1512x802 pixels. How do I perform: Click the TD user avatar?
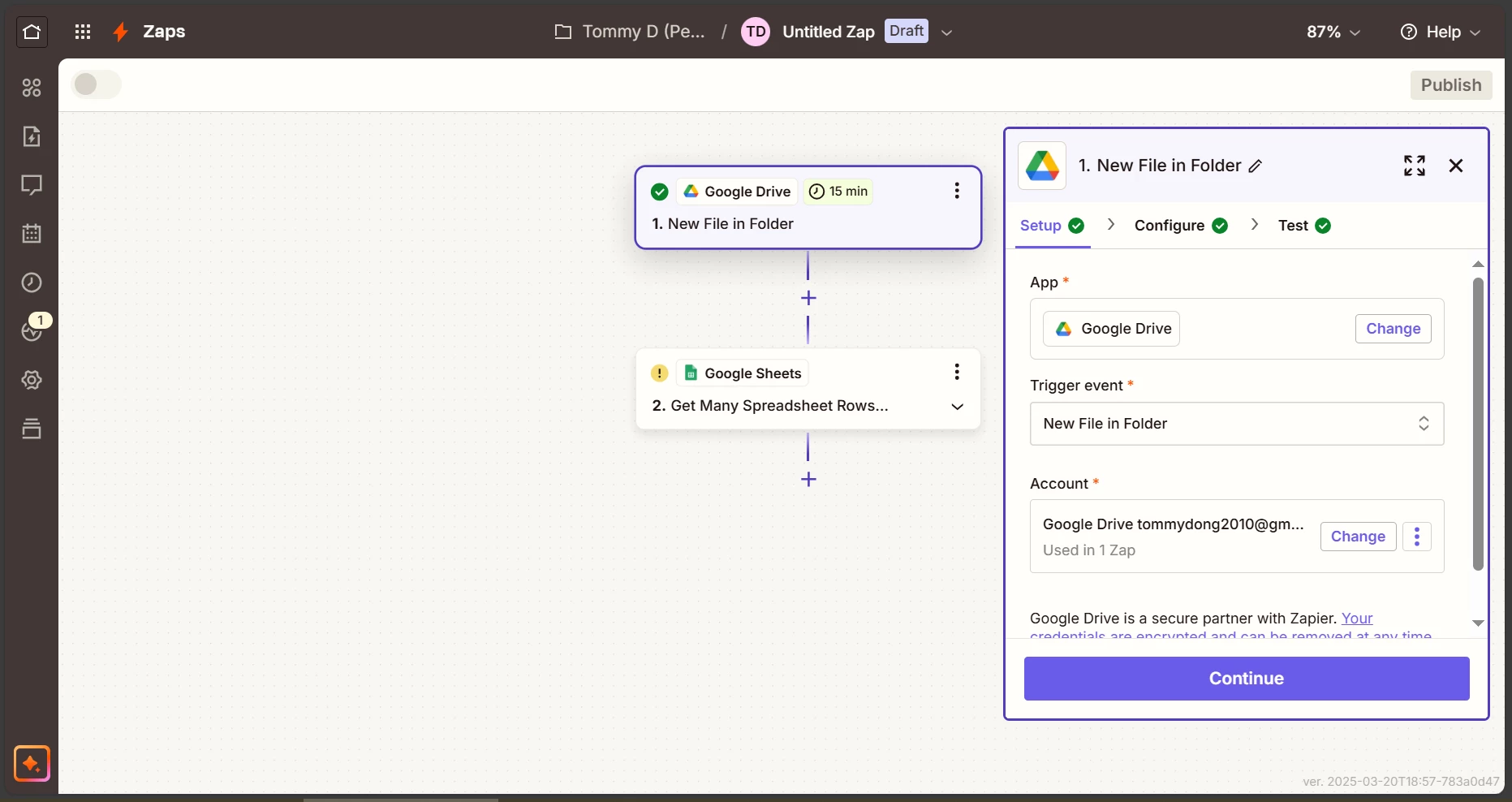[x=756, y=32]
